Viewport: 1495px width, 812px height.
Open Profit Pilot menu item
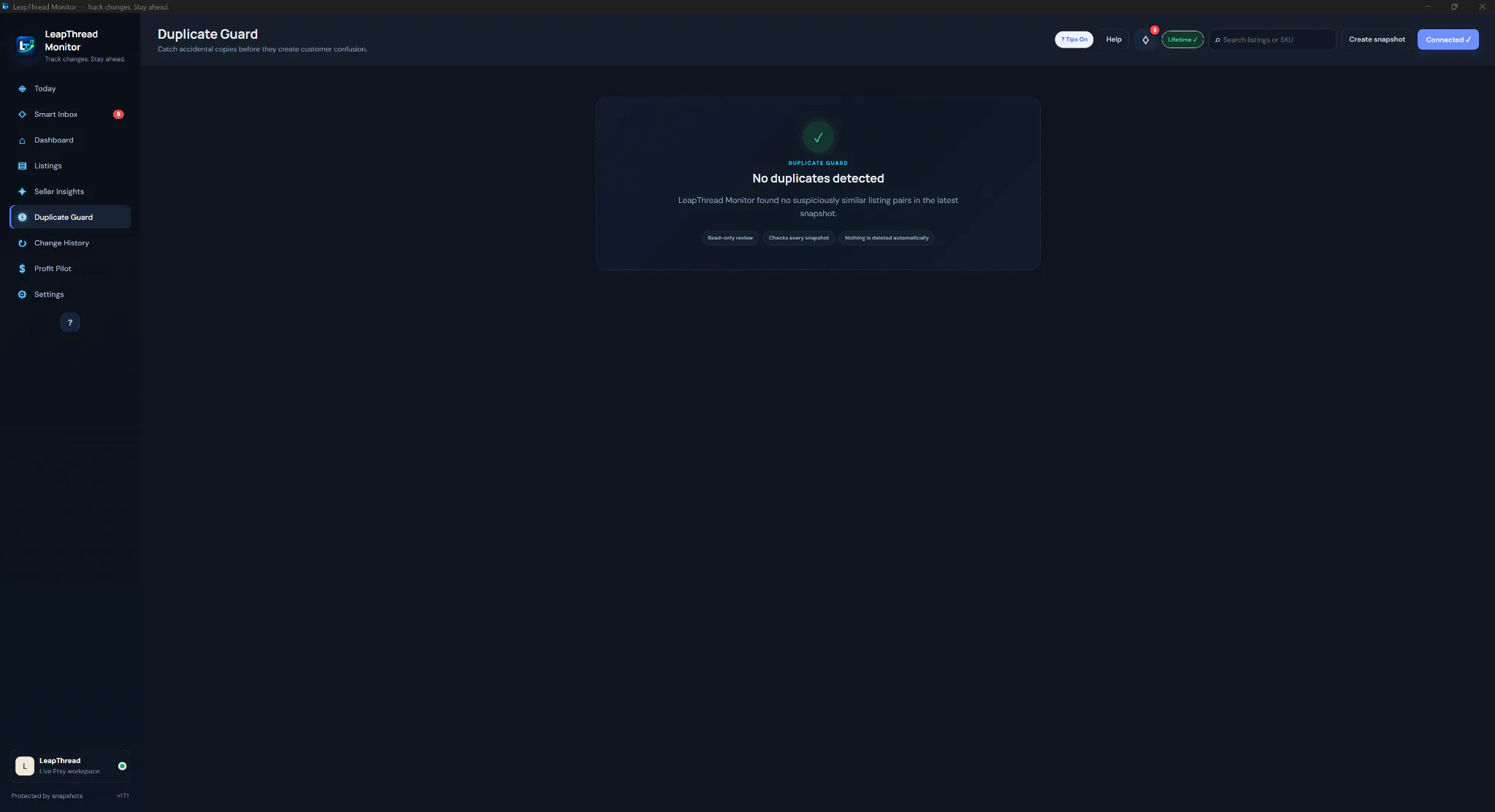pyautogui.click(x=70, y=269)
